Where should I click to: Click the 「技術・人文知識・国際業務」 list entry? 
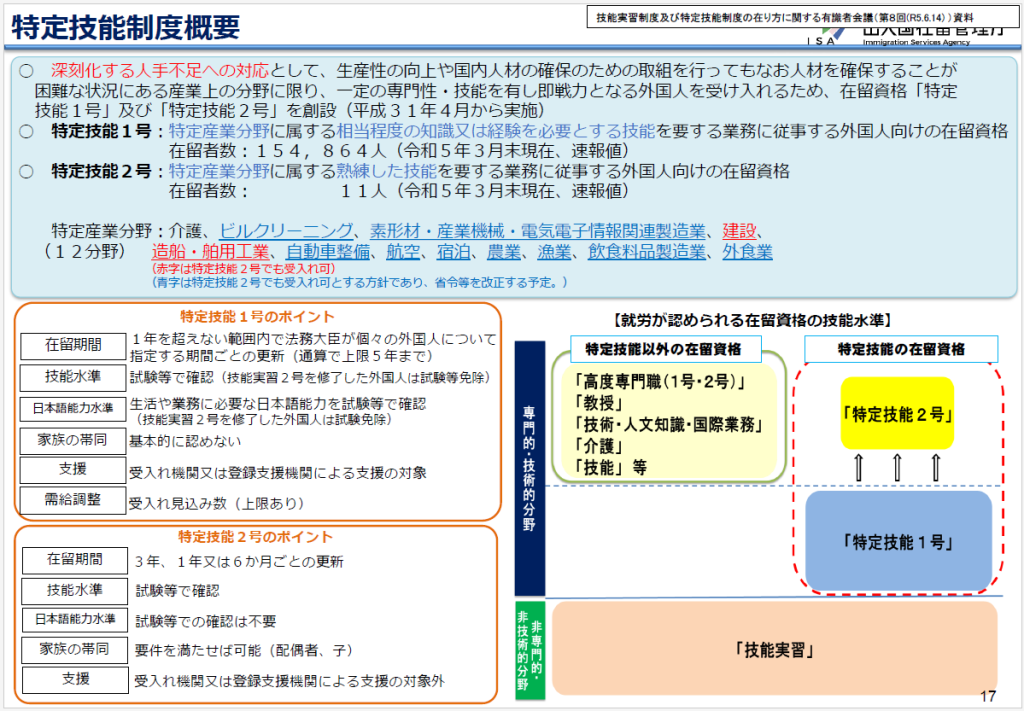point(667,425)
